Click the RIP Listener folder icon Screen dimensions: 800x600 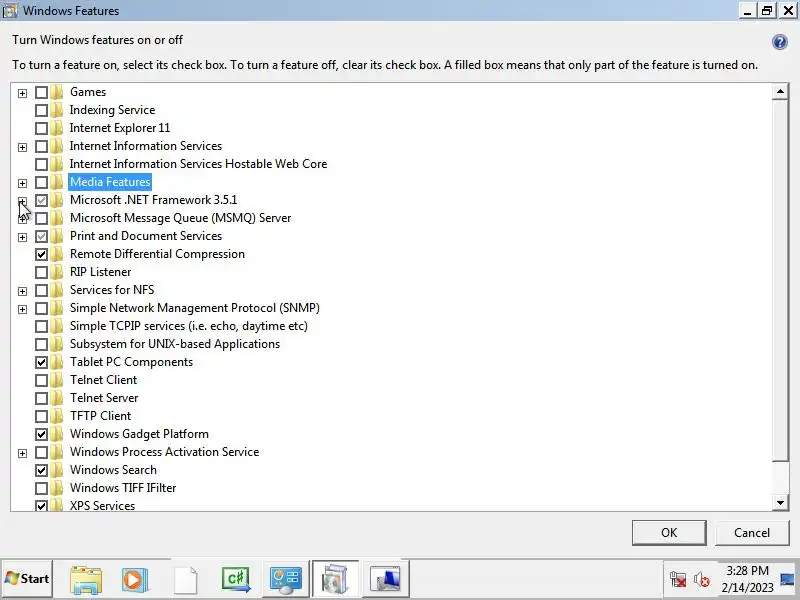pos(57,272)
